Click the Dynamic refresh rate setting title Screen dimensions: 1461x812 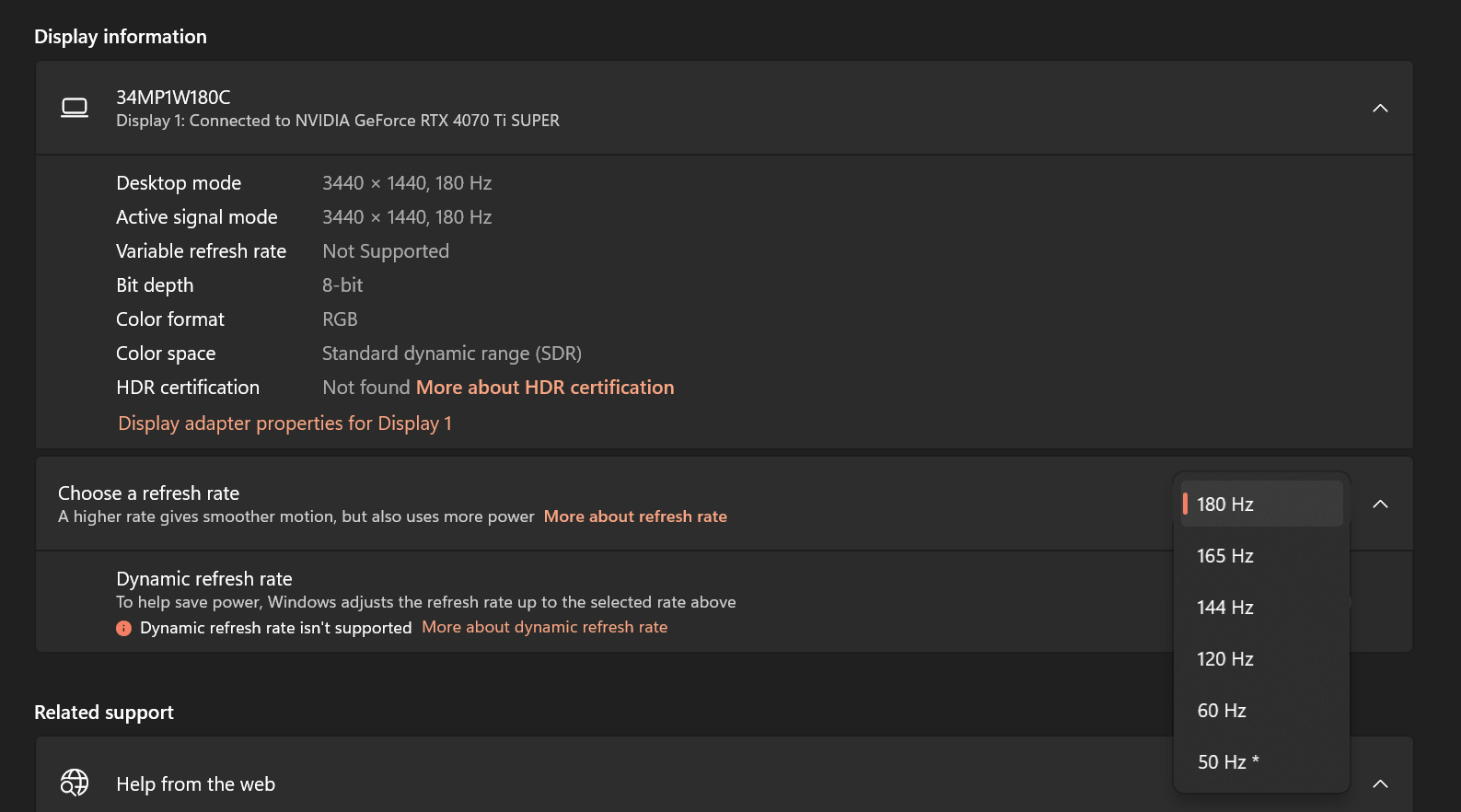[203, 579]
